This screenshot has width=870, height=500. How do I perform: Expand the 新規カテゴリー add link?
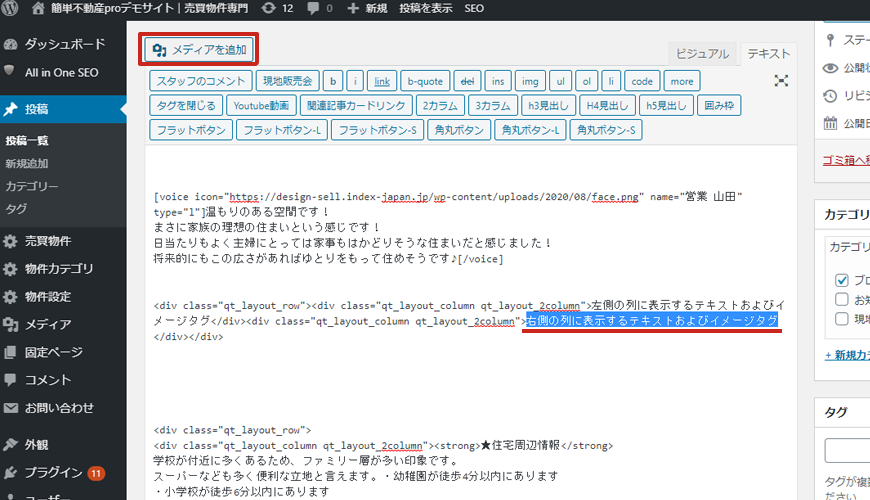846,355
